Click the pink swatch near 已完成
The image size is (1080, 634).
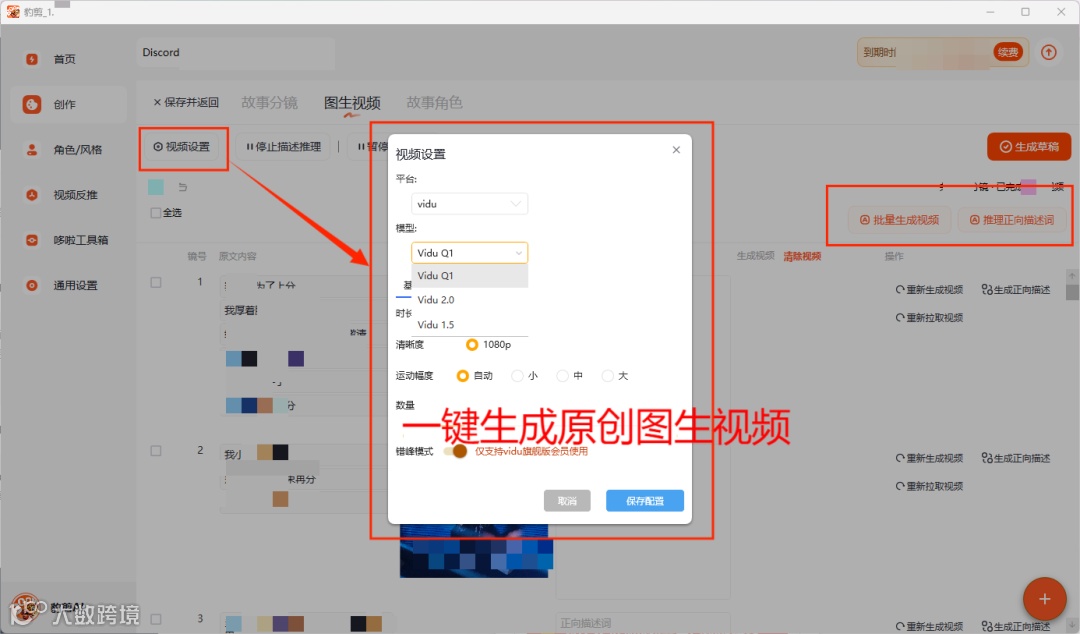tap(1028, 187)
